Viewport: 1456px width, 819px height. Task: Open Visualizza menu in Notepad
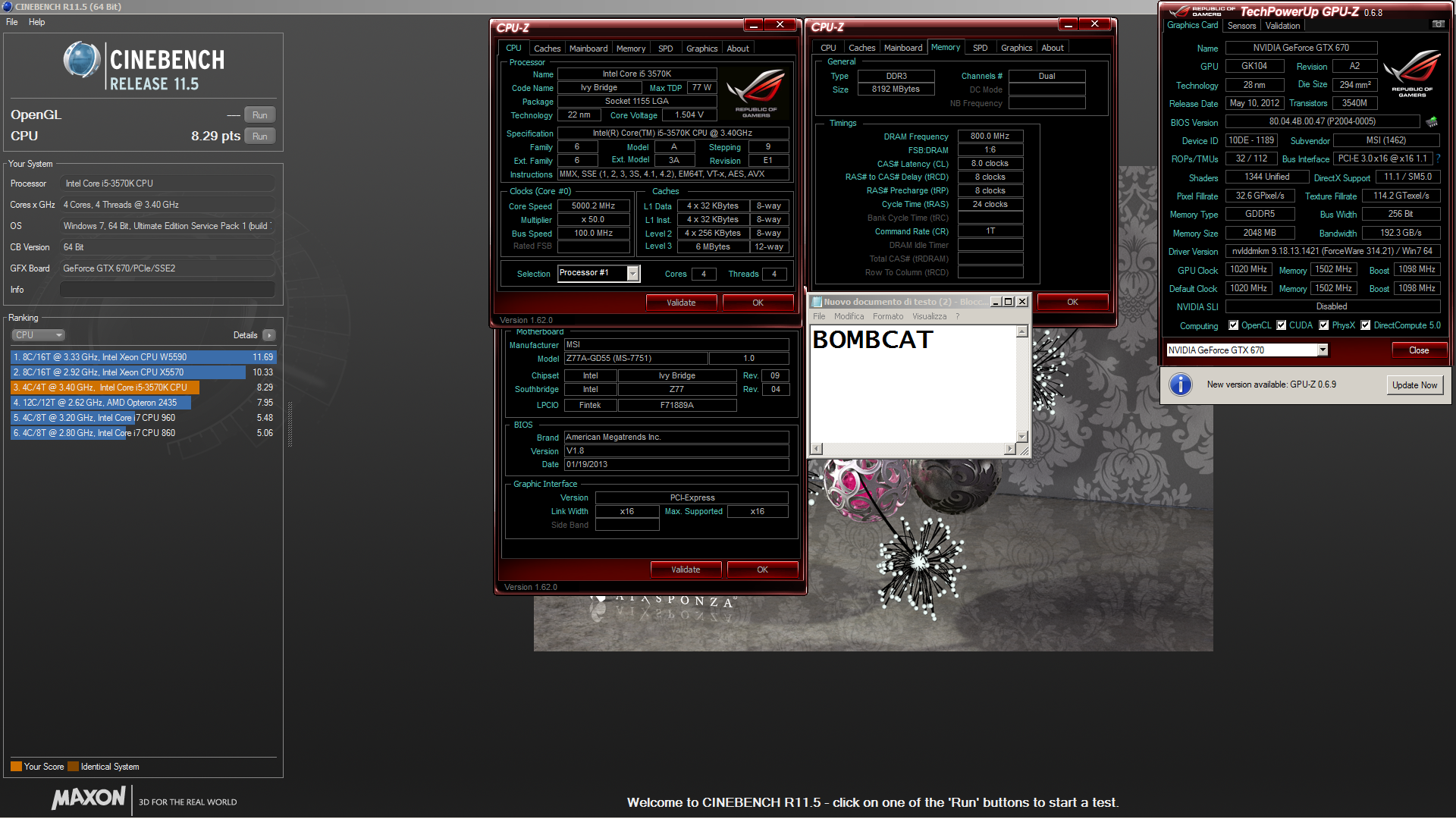(x=930, y=317)
